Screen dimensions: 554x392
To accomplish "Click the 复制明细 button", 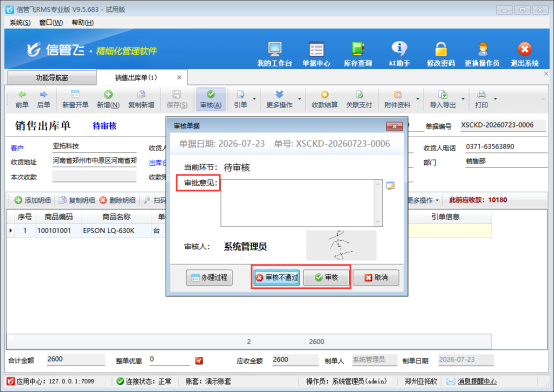I will (x=77, y=200).
